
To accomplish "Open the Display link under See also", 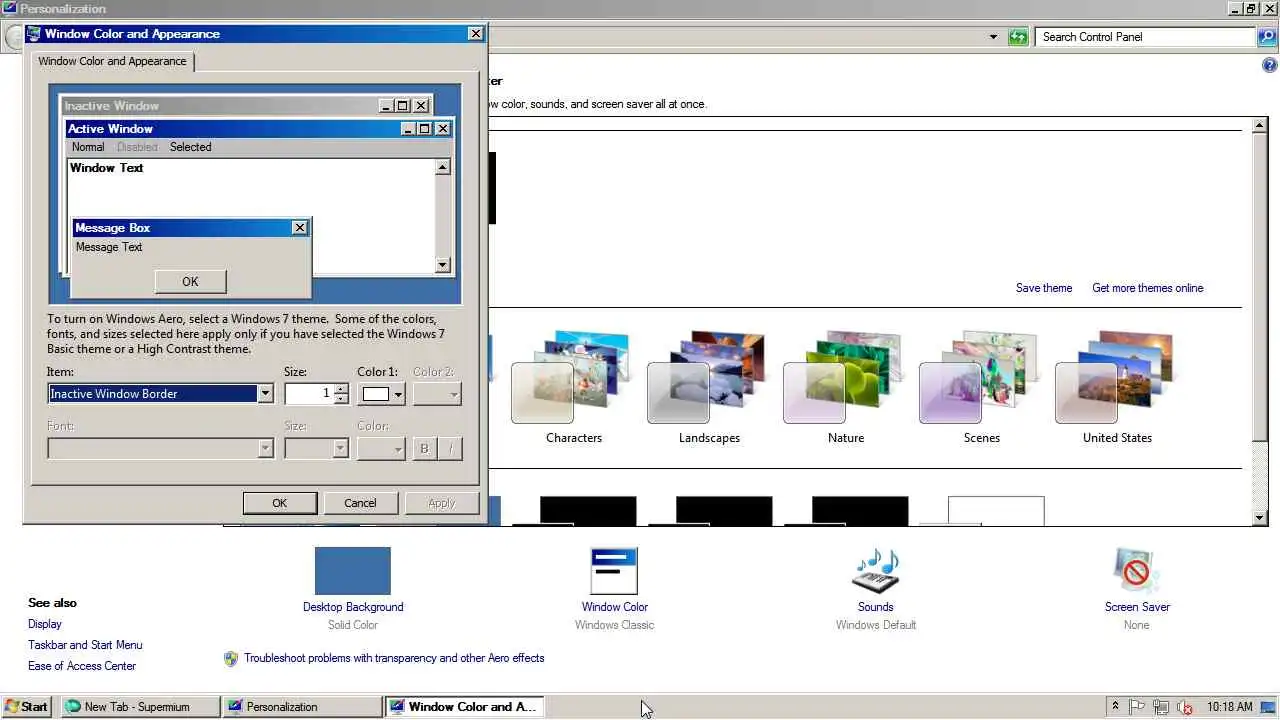I will pos(45,624).
